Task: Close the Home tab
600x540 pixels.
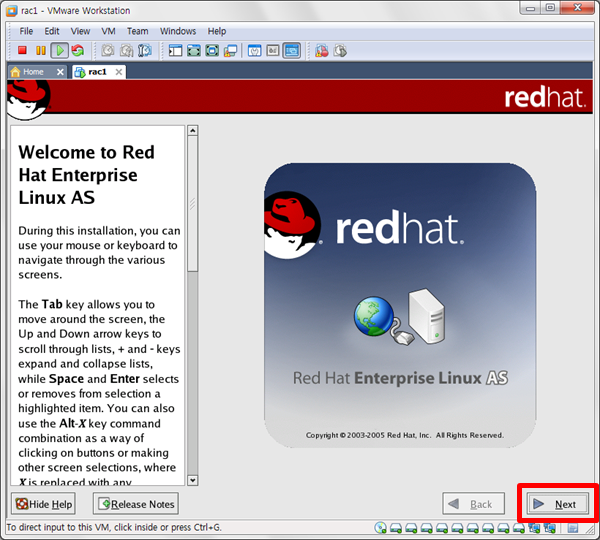Action: tap(60, 72)
